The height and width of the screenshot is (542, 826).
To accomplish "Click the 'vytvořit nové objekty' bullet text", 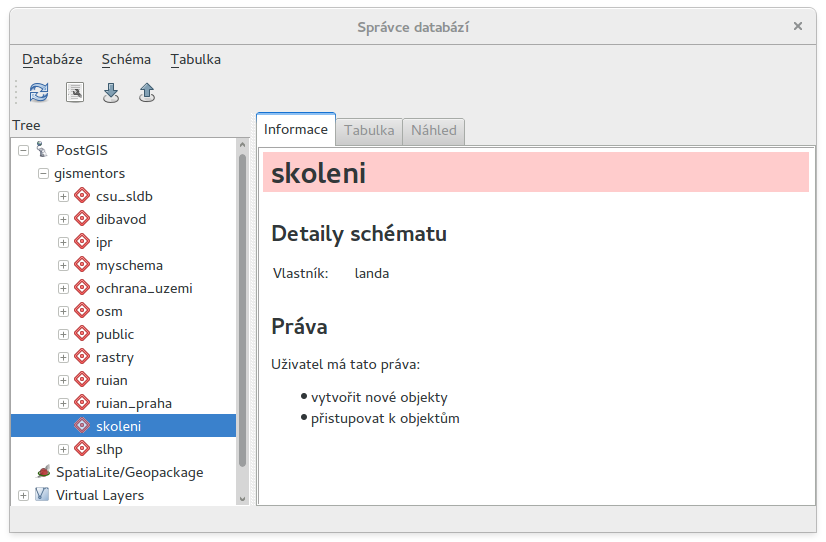I will click(x=379, y=397).
